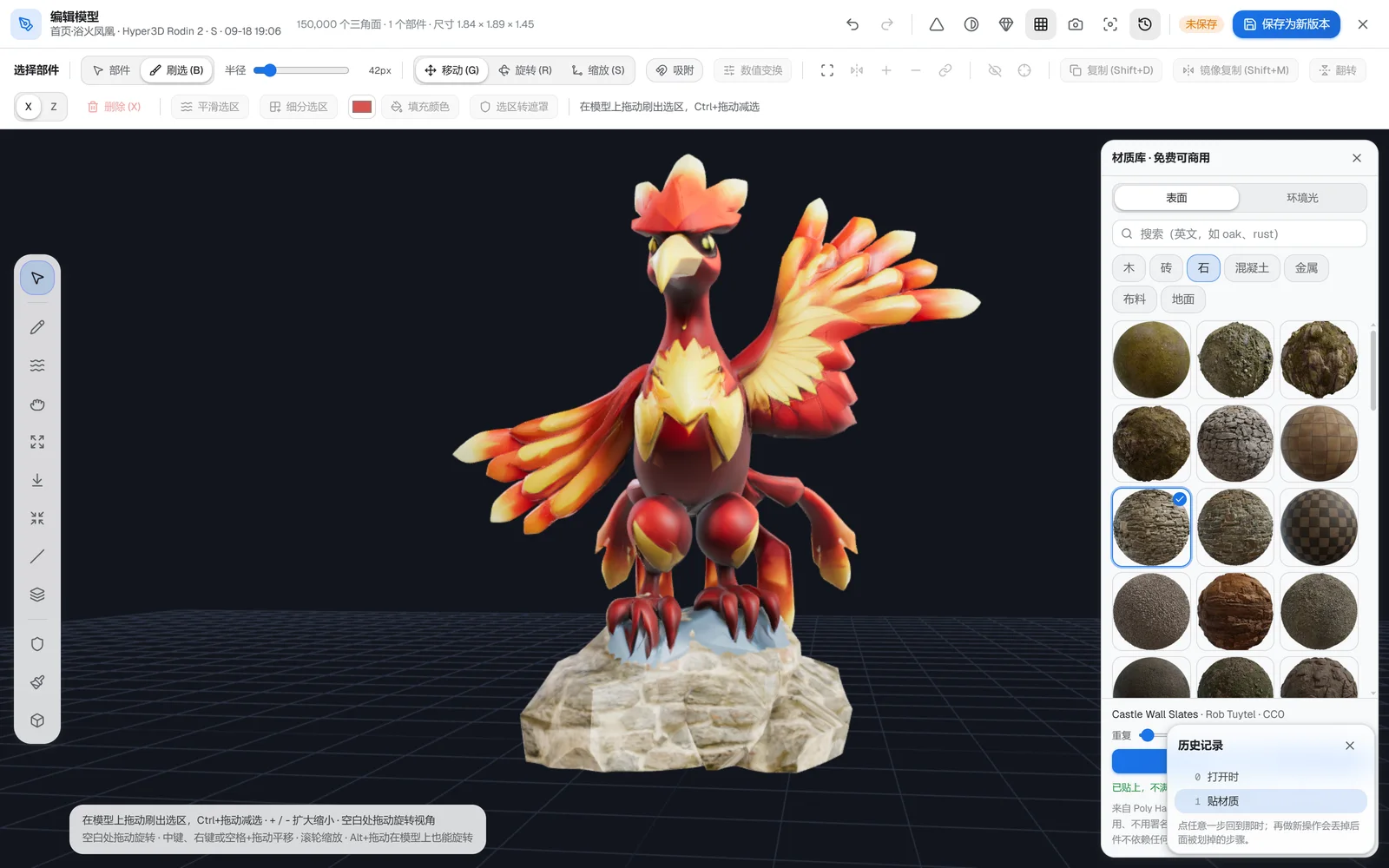Select the 旋转 (R) rotate transform

click(525, 70)
